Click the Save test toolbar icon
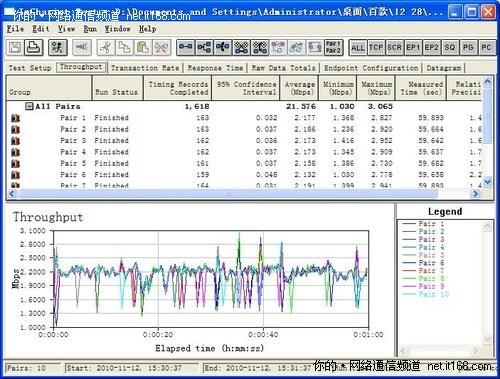The height and width of the screenshot is (379, 500). pyautogui.click(x=15, y=48)
